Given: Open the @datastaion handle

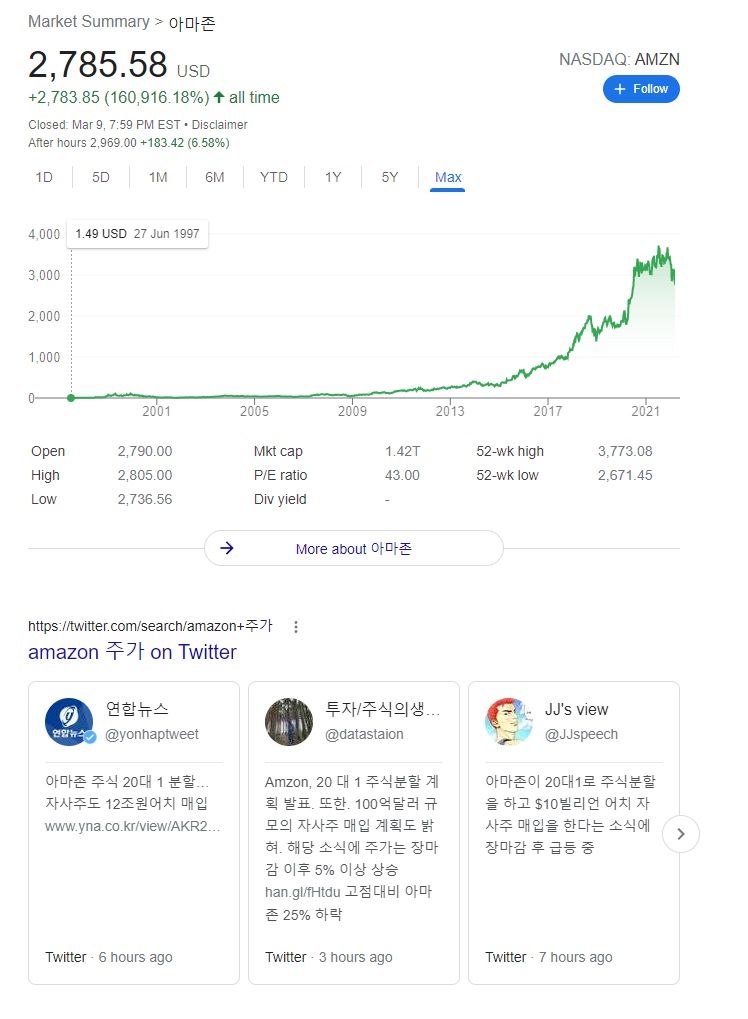Looking at the screenshot, I should pos(365,734).
